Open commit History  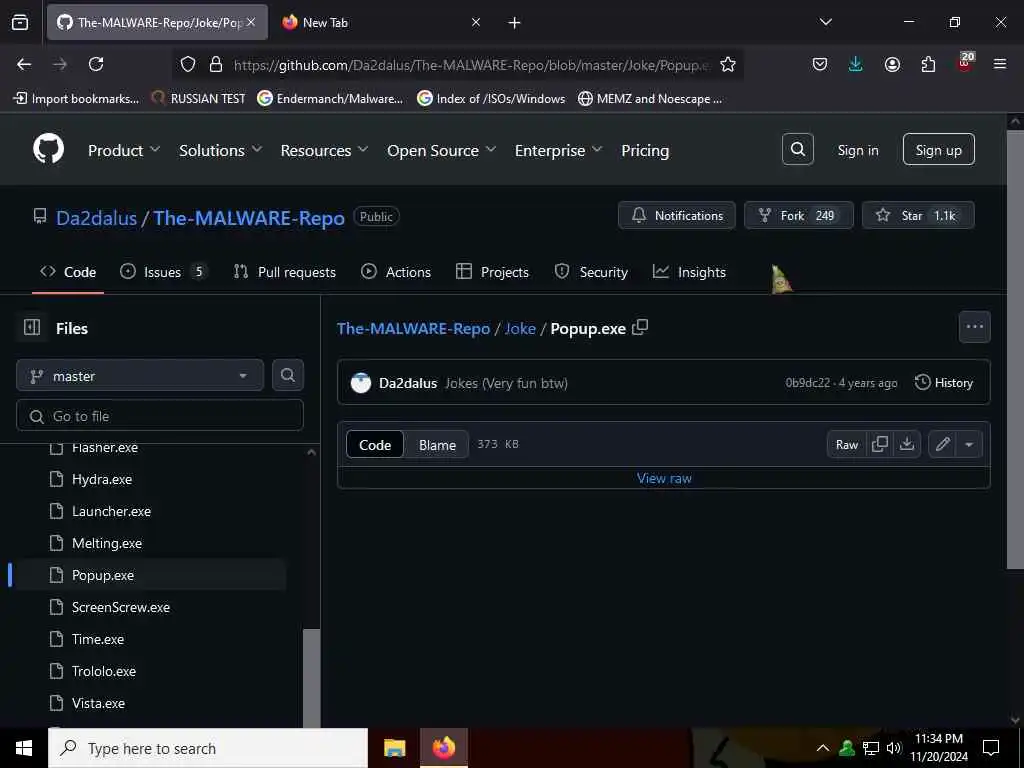pos(944,383)
